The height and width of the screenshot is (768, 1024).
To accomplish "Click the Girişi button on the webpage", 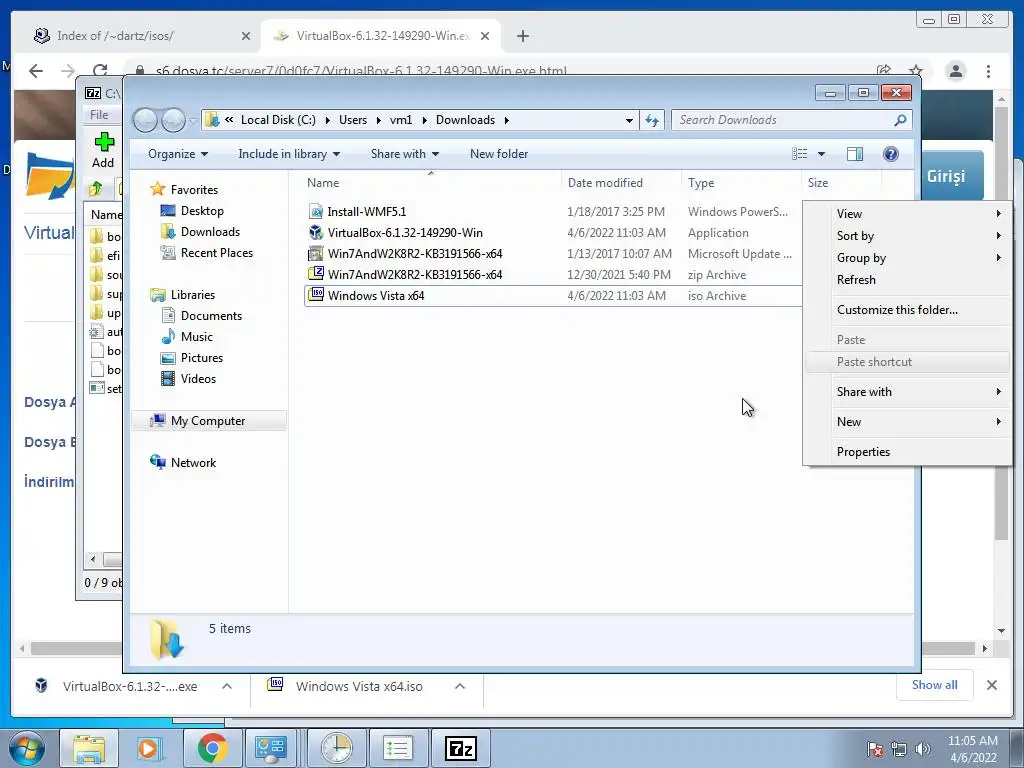I will click(952, 176).
